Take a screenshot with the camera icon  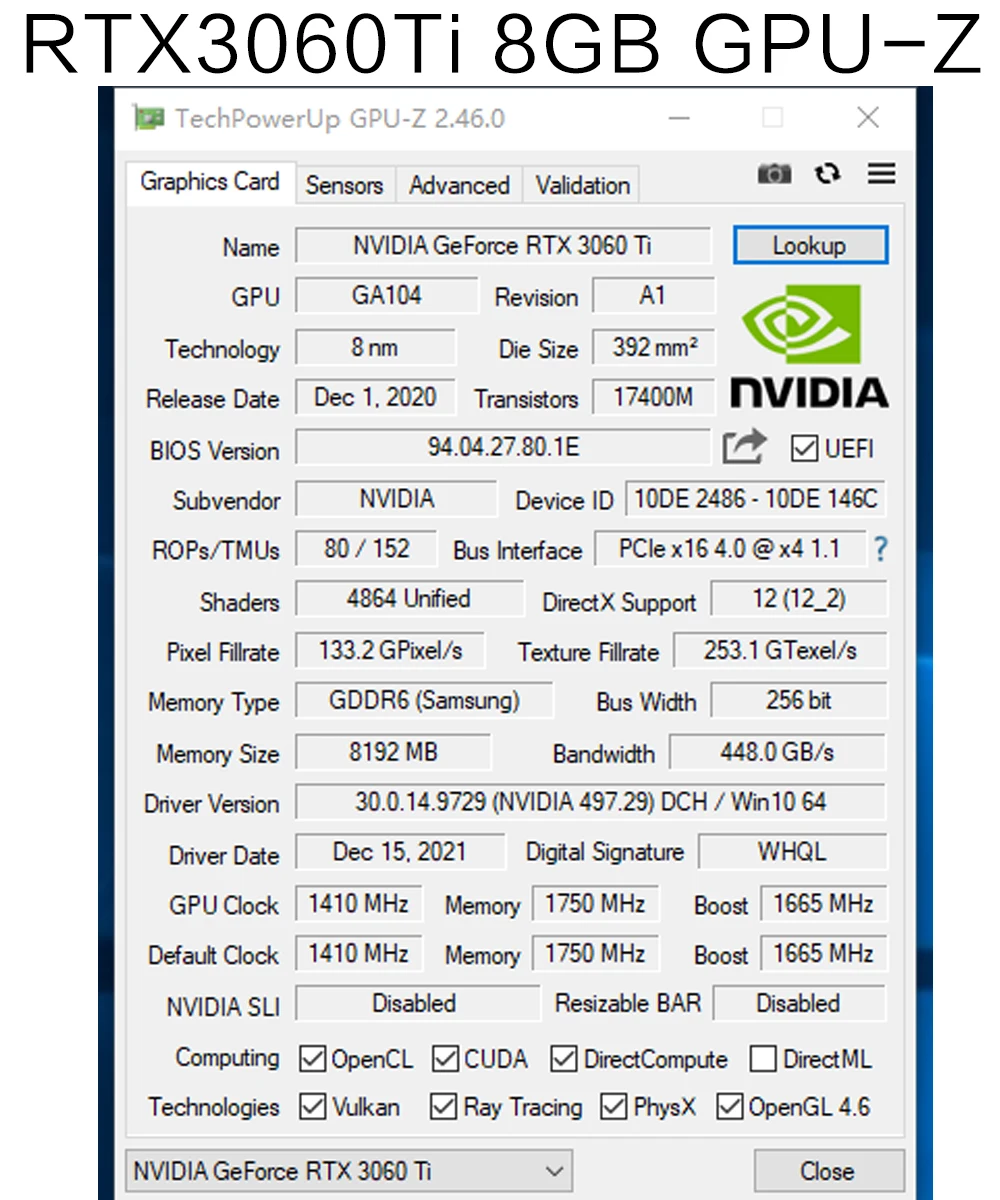[774, 174]
